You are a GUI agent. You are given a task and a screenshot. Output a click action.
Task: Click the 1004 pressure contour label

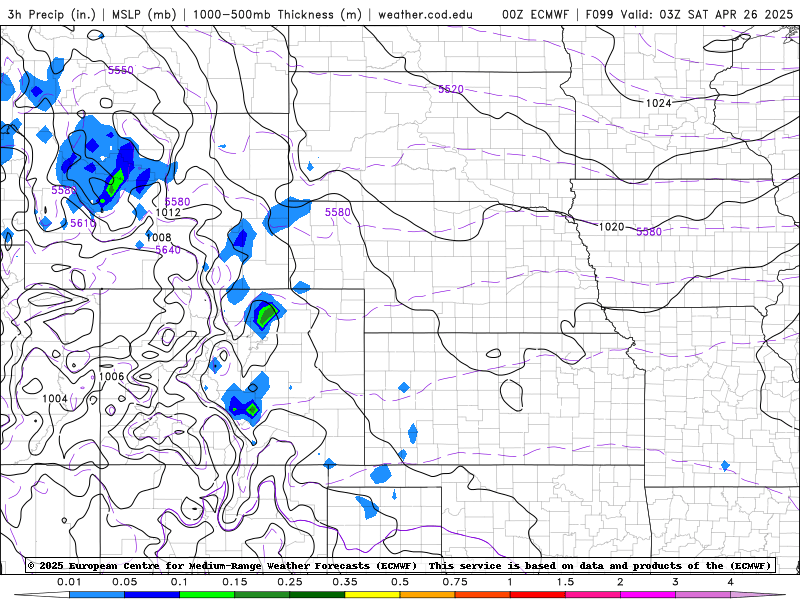point(55,398)
